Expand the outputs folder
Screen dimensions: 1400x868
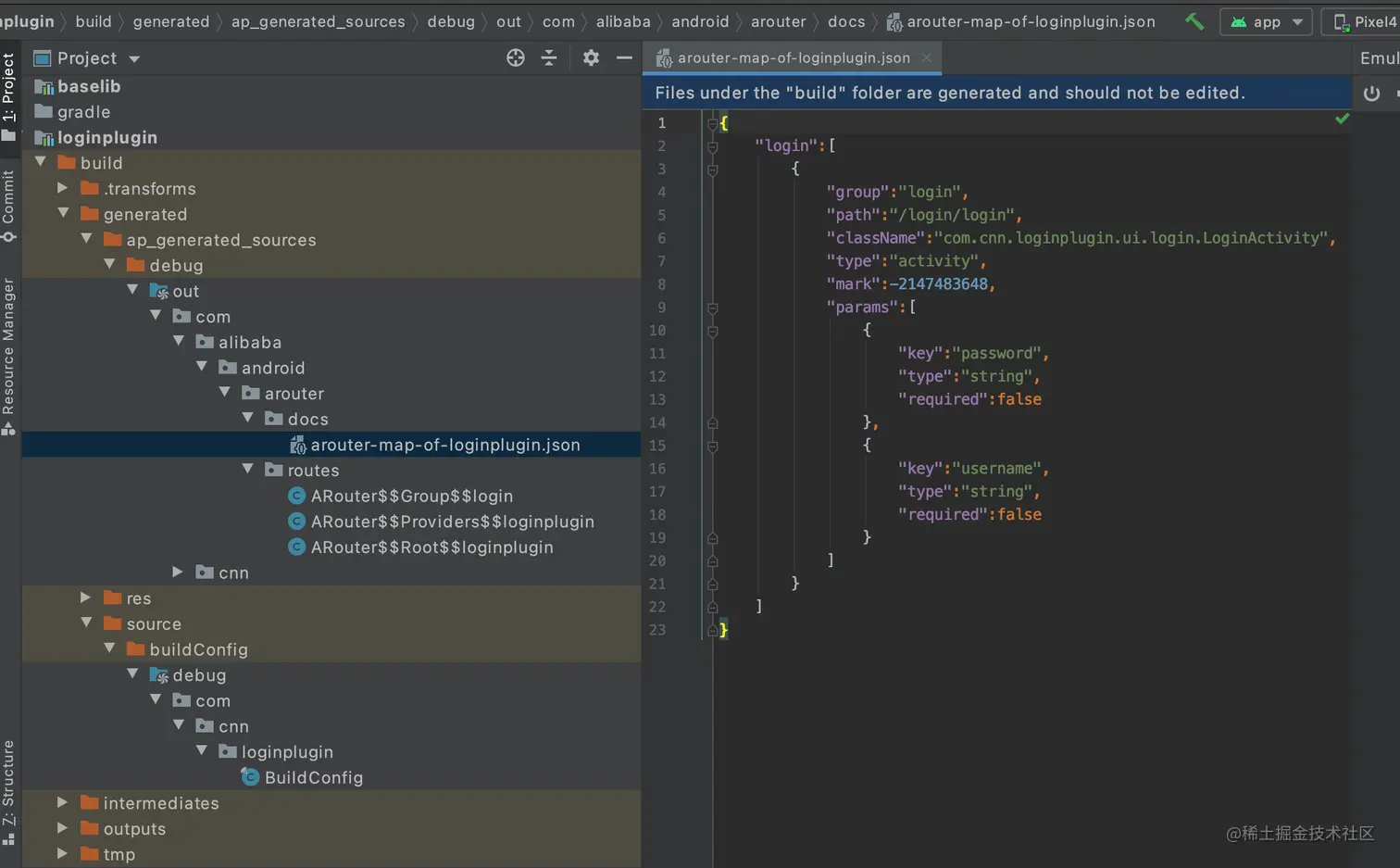click(x=63, y=828)
